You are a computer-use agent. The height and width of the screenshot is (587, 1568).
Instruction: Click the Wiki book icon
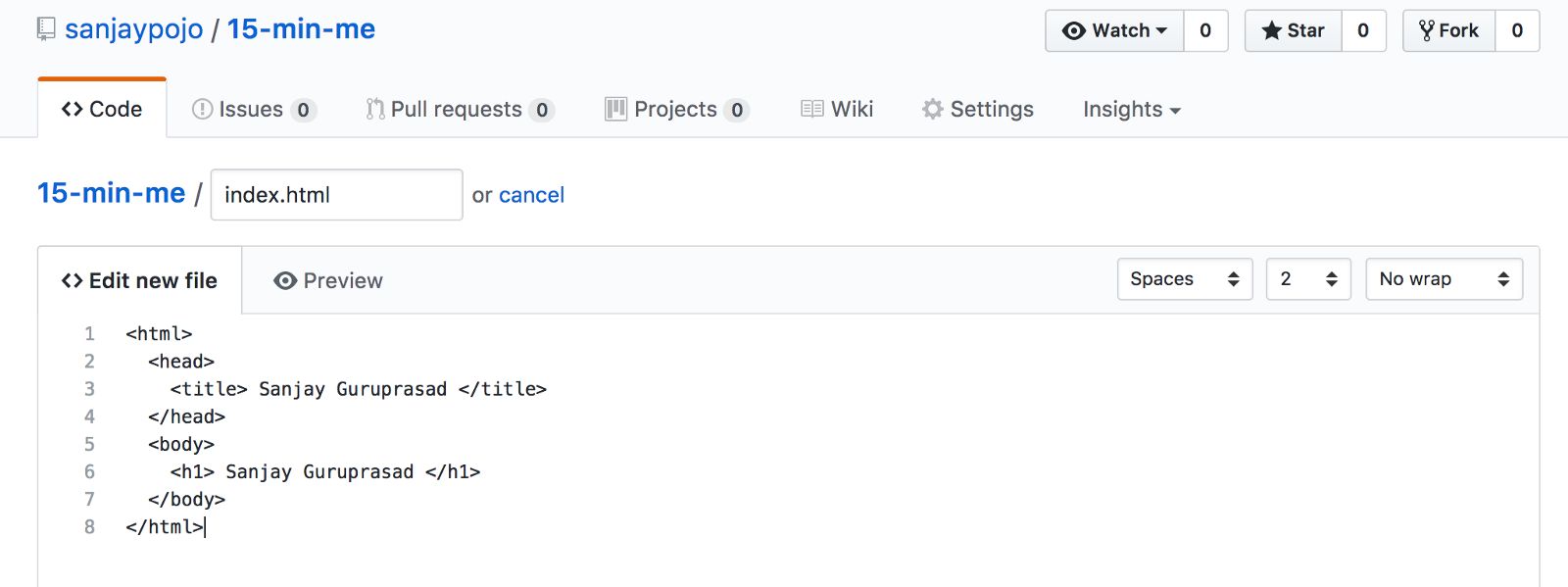click(812, 109)
